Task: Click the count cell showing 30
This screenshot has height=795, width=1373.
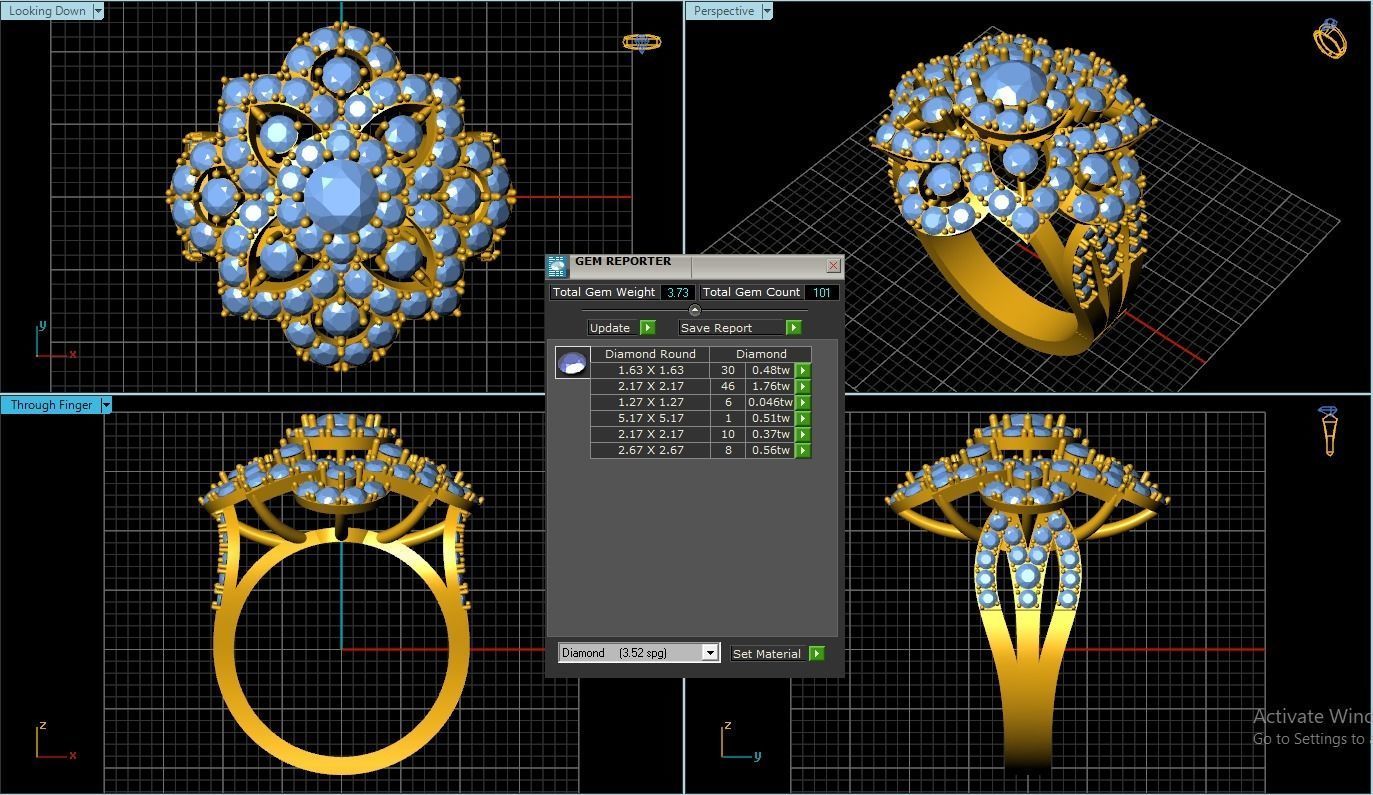Action: 728,370
